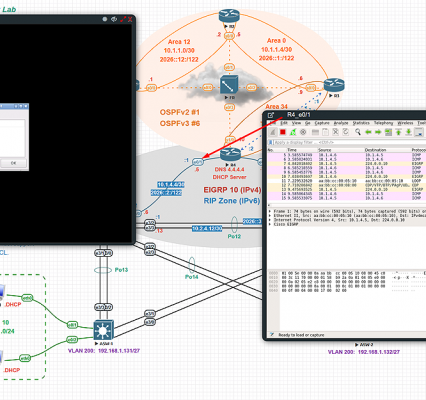Jump to first packet with up arrow icon
Screen dimensions: 426x400
coord(398,132)
